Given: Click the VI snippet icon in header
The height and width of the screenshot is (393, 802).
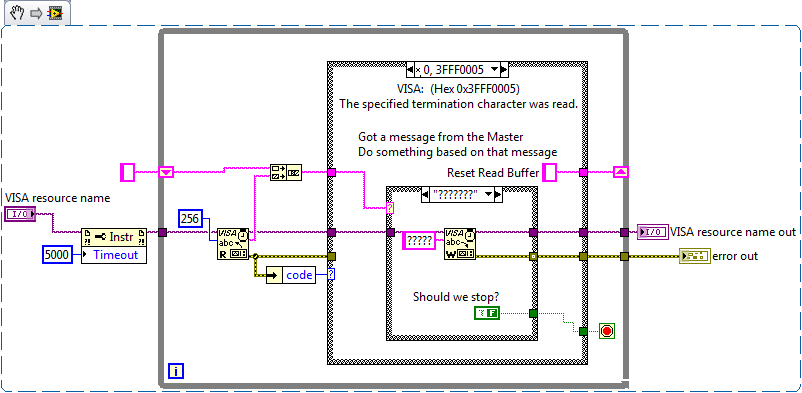Looking at the screenshot, I should tap(55, 13).
